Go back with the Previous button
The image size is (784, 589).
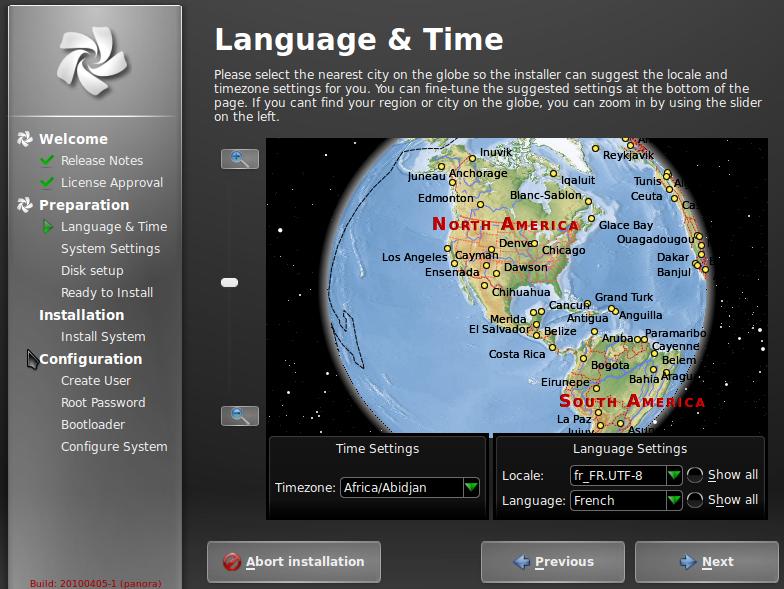click(x=552, y=562)
